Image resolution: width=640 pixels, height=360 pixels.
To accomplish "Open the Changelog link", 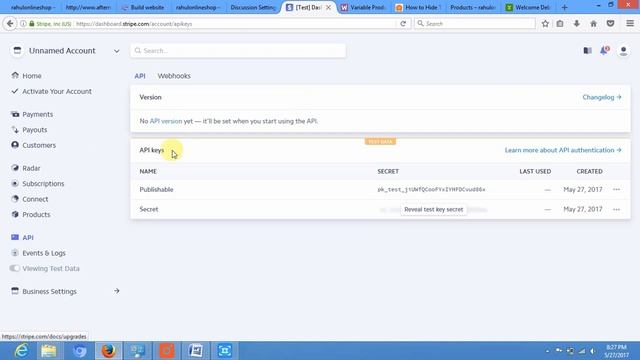I will tap(602, 97).
